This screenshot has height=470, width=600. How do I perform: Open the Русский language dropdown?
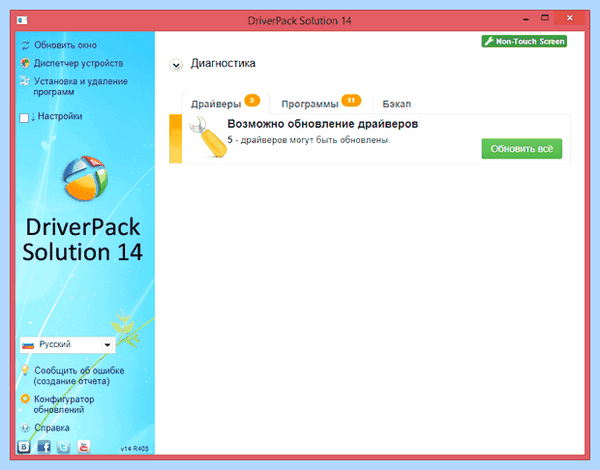coord(67,345)
